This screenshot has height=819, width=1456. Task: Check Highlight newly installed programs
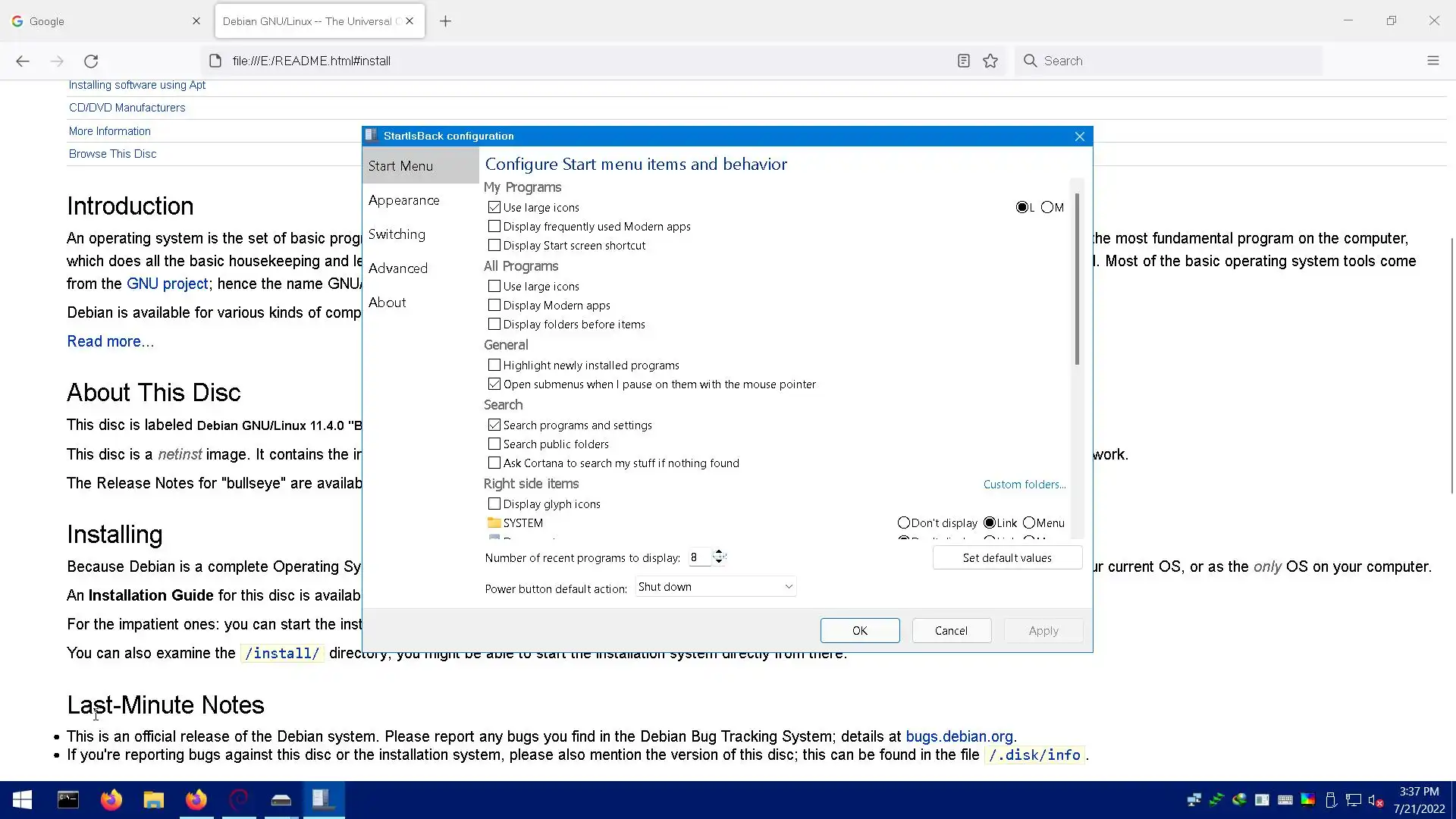[494, 366]
